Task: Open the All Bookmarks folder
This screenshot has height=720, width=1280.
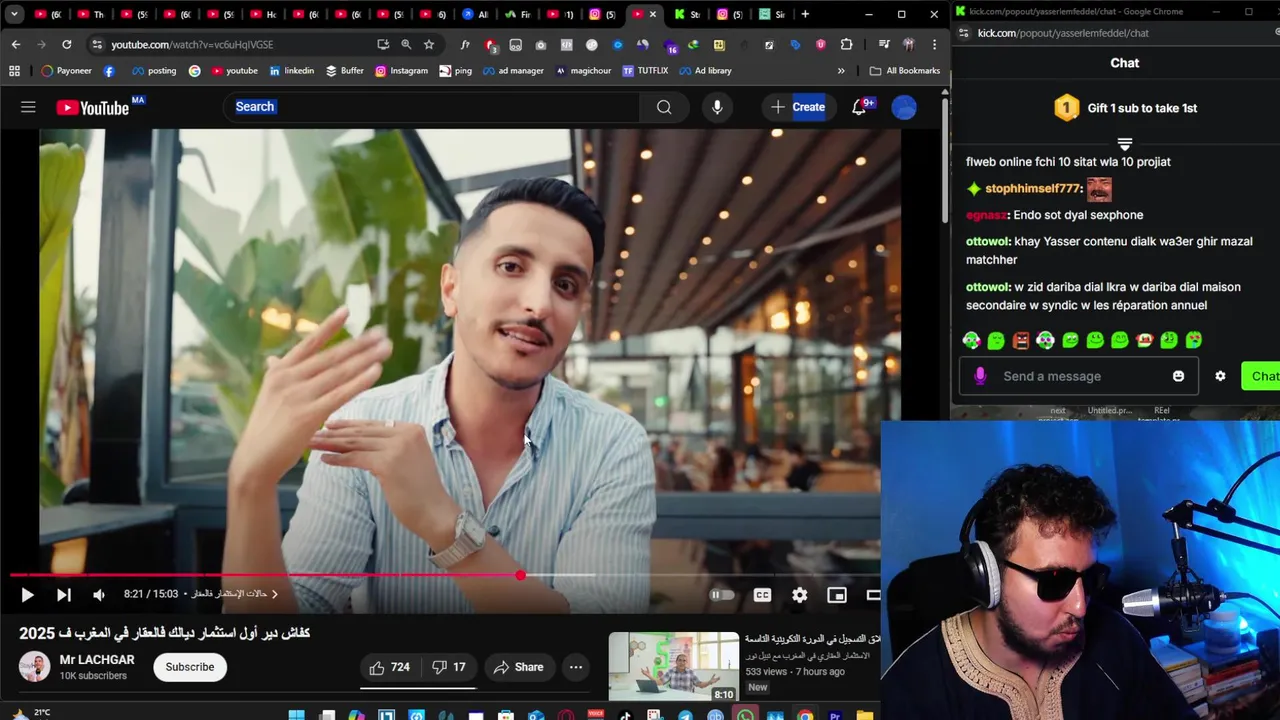Action: coord(905,71)
